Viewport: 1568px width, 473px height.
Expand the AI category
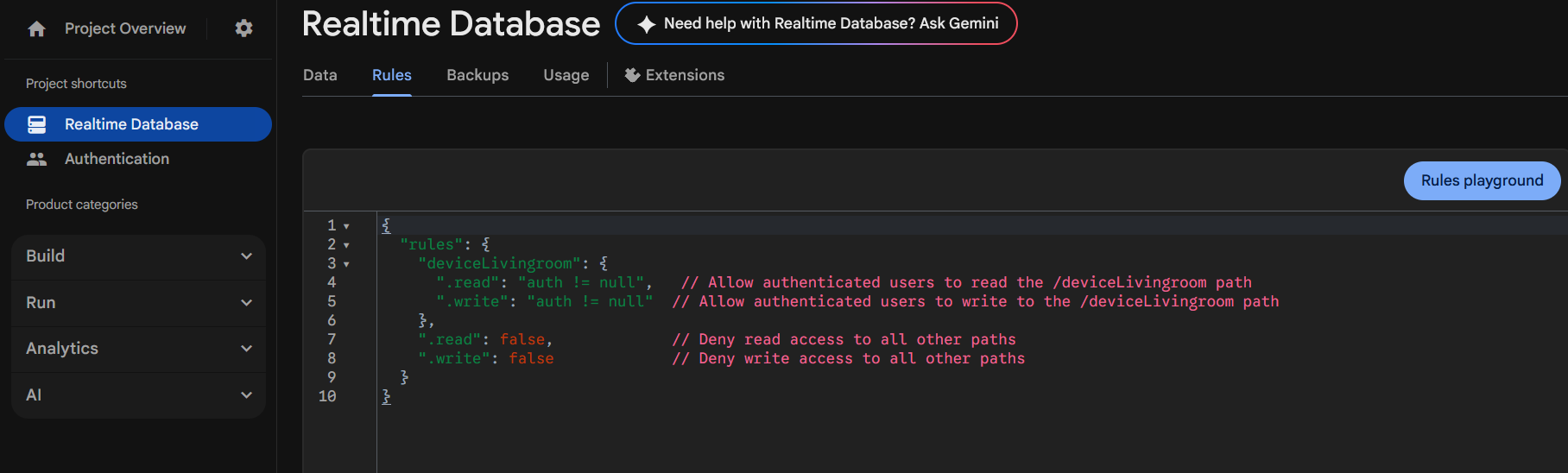tap(138, 395)
